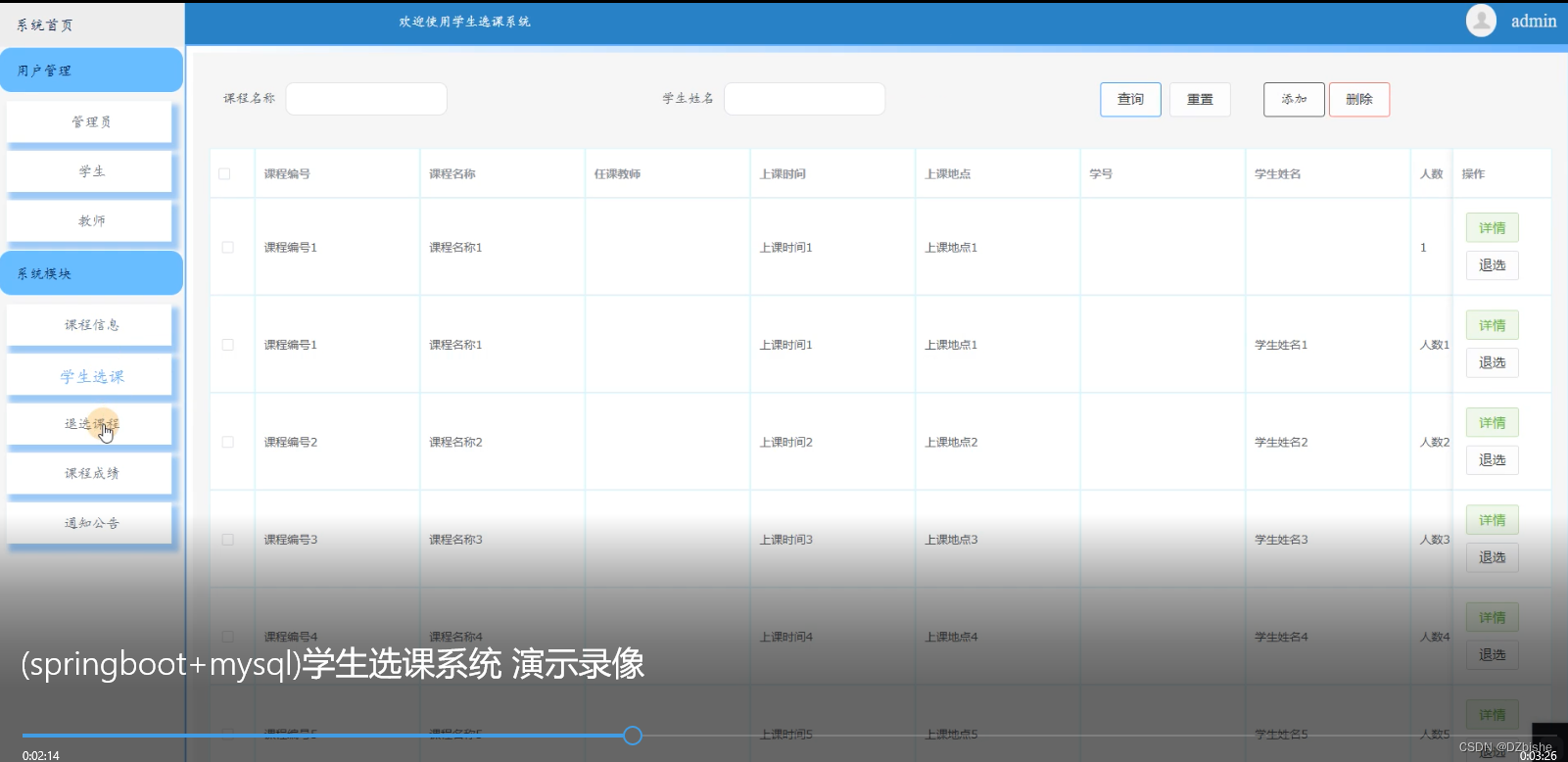Click the 人数 column header
Screen dimensions: 1568x762
click(1431, 173)
